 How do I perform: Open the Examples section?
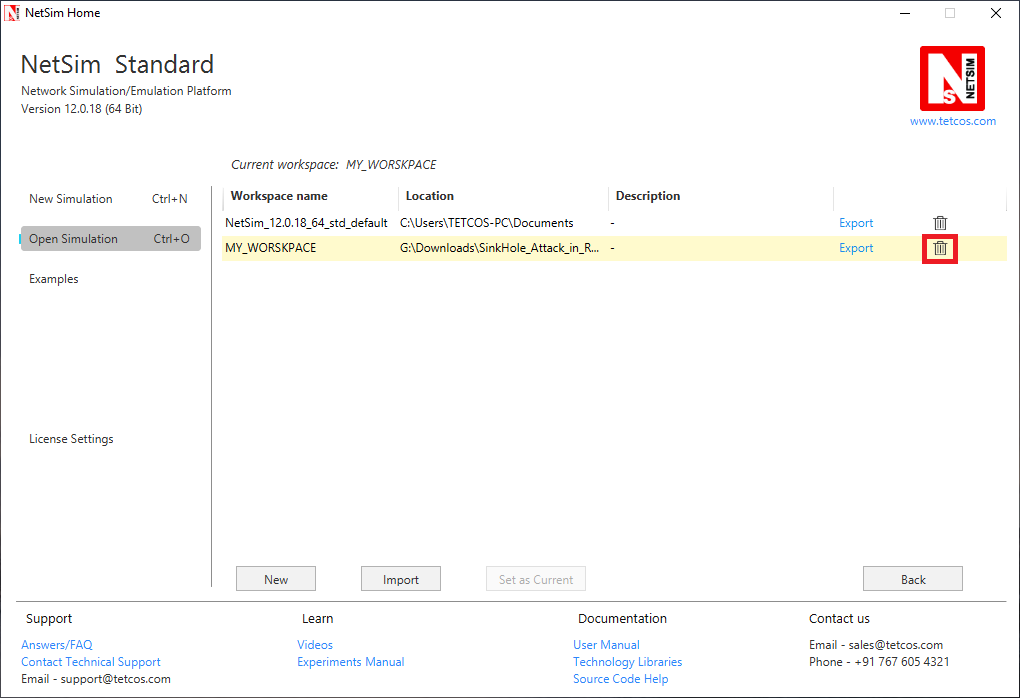53,278
